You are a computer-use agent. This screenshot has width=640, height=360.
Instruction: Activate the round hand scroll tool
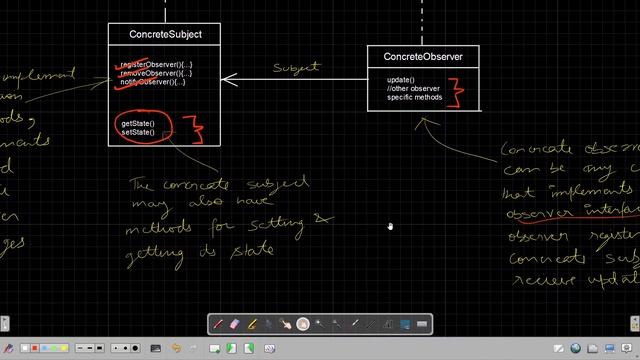click(x=303, y=324)
